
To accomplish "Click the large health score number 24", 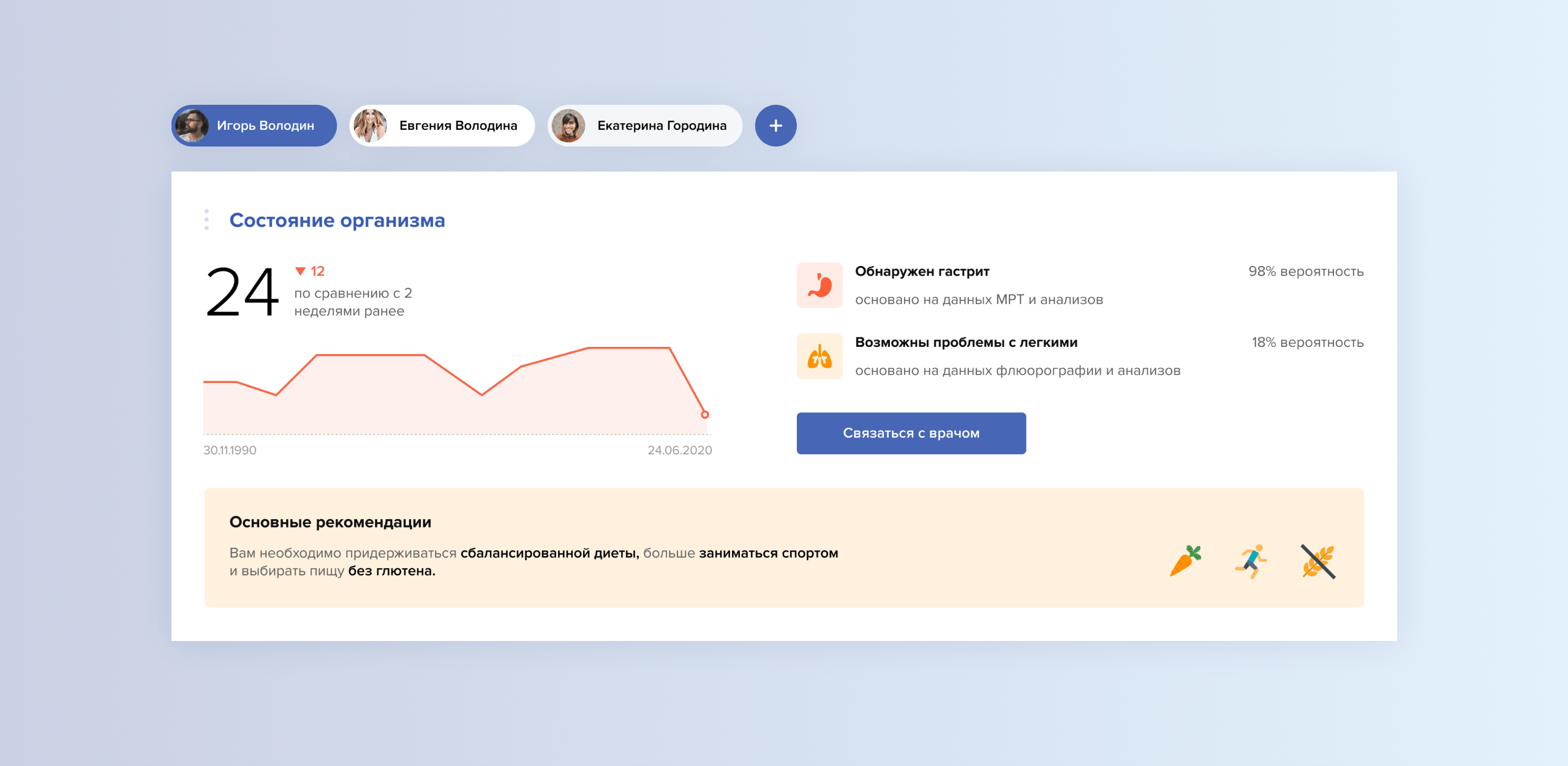I will pos(242,292).
